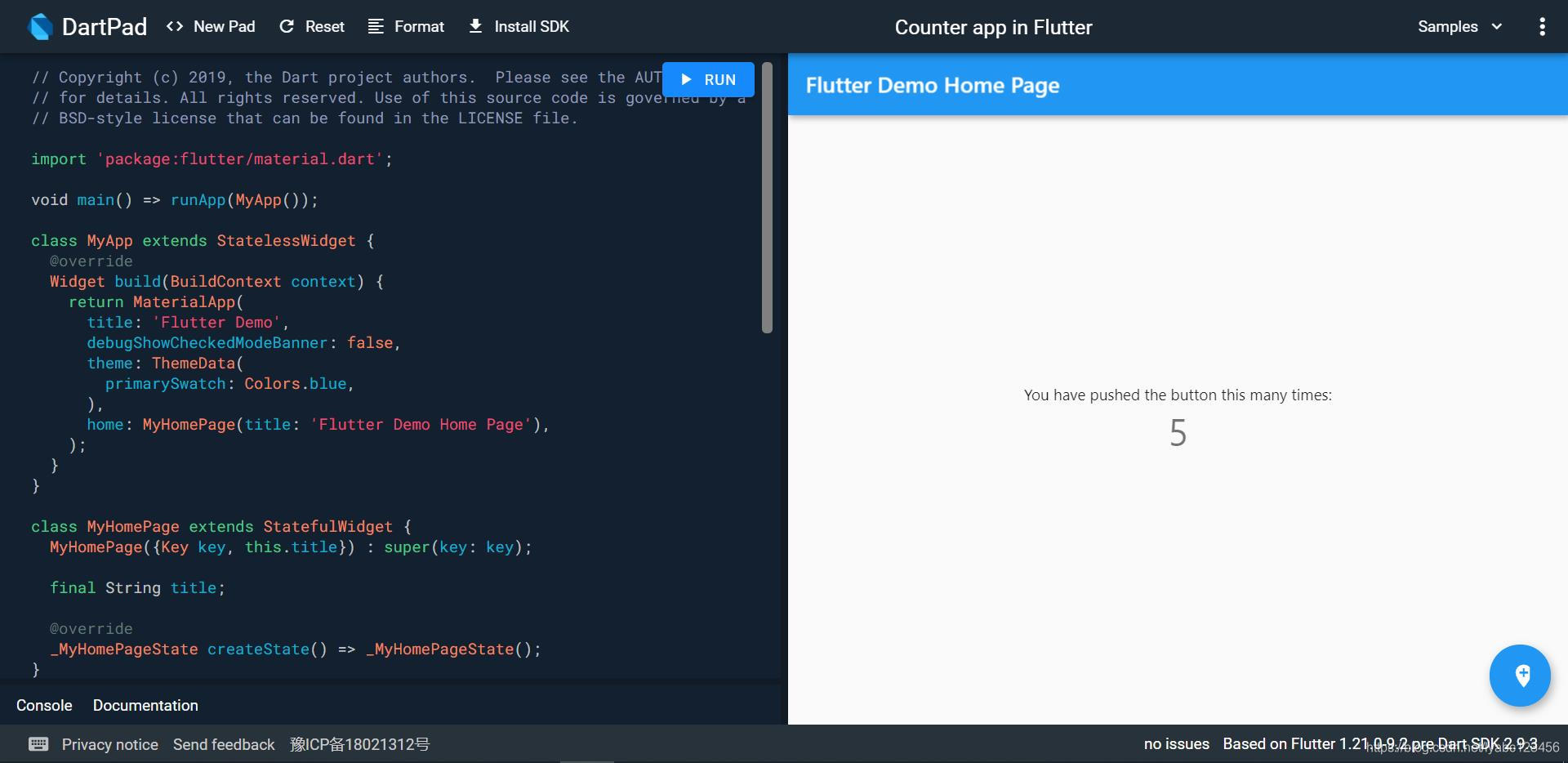Click 'class MyHomePage extends StatefulWidget' line
1568x763 pixels.
point(221,527)
